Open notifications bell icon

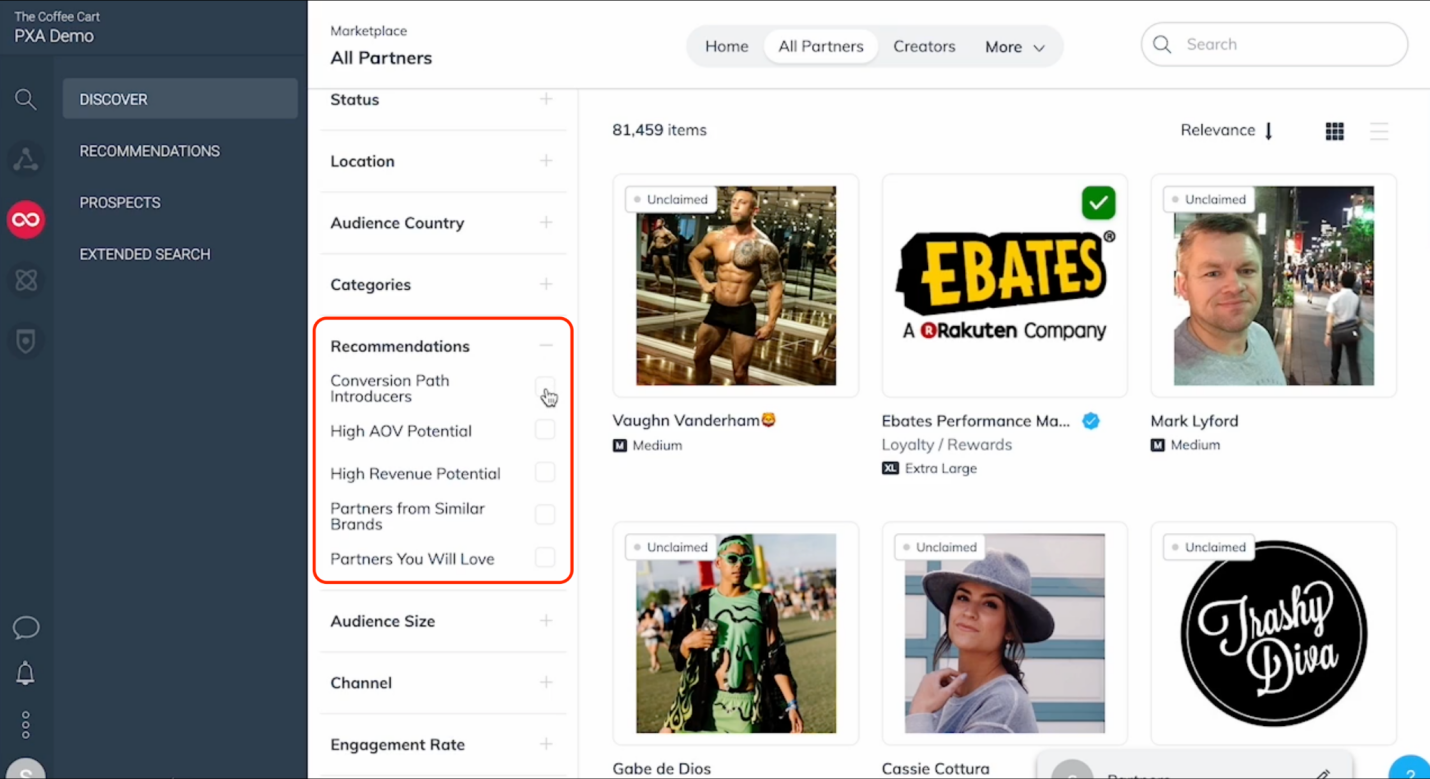tap(26, 674)
